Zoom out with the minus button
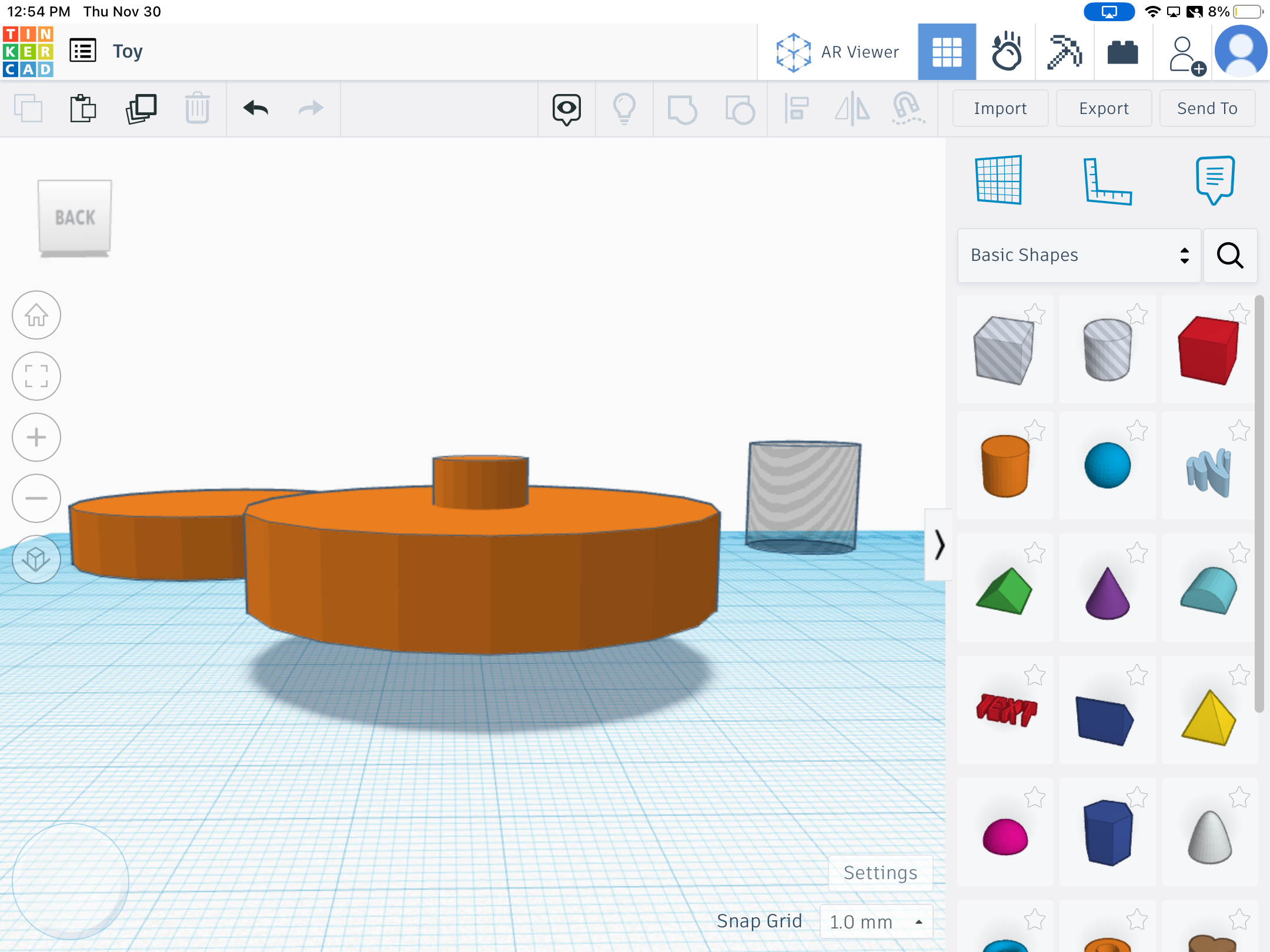 (x=36, y=498)
